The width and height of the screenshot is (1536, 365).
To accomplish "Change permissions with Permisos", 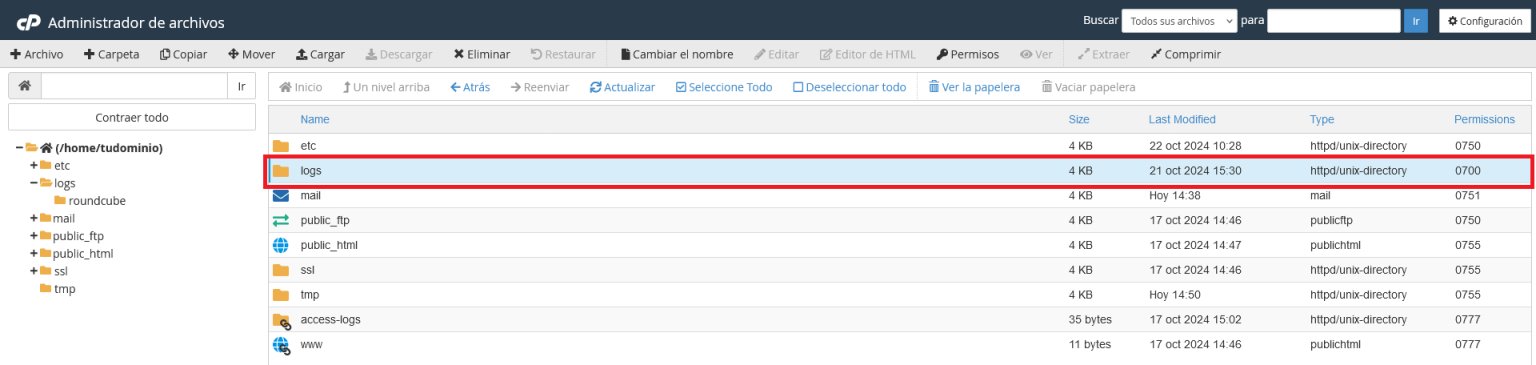I will point(967,54).
